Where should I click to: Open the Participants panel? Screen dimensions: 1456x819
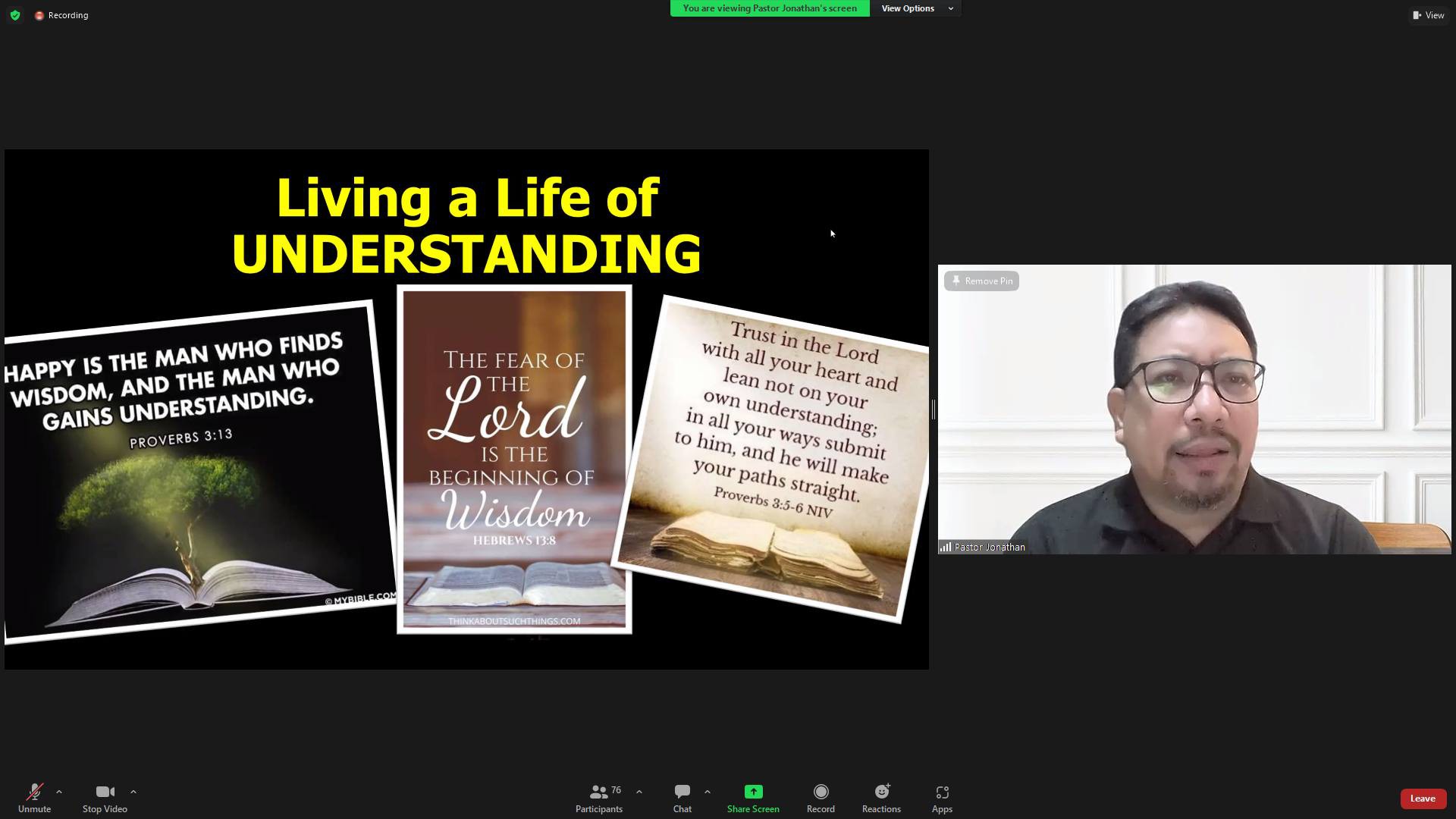click(599, 799)
